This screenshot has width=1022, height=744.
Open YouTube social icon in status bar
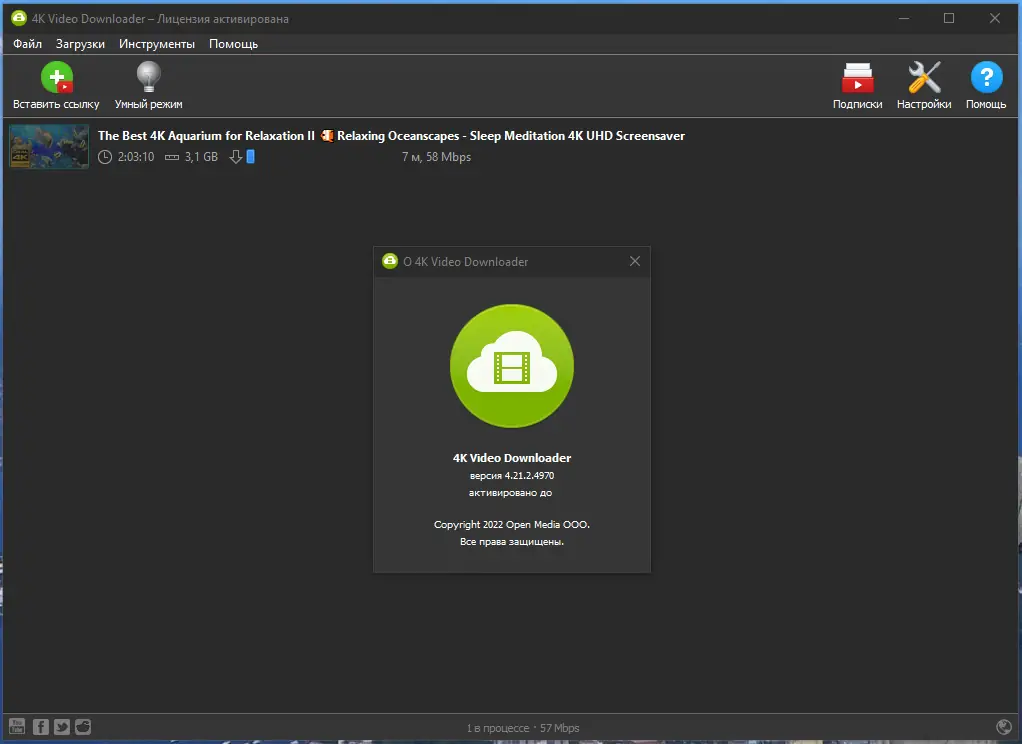17,726
